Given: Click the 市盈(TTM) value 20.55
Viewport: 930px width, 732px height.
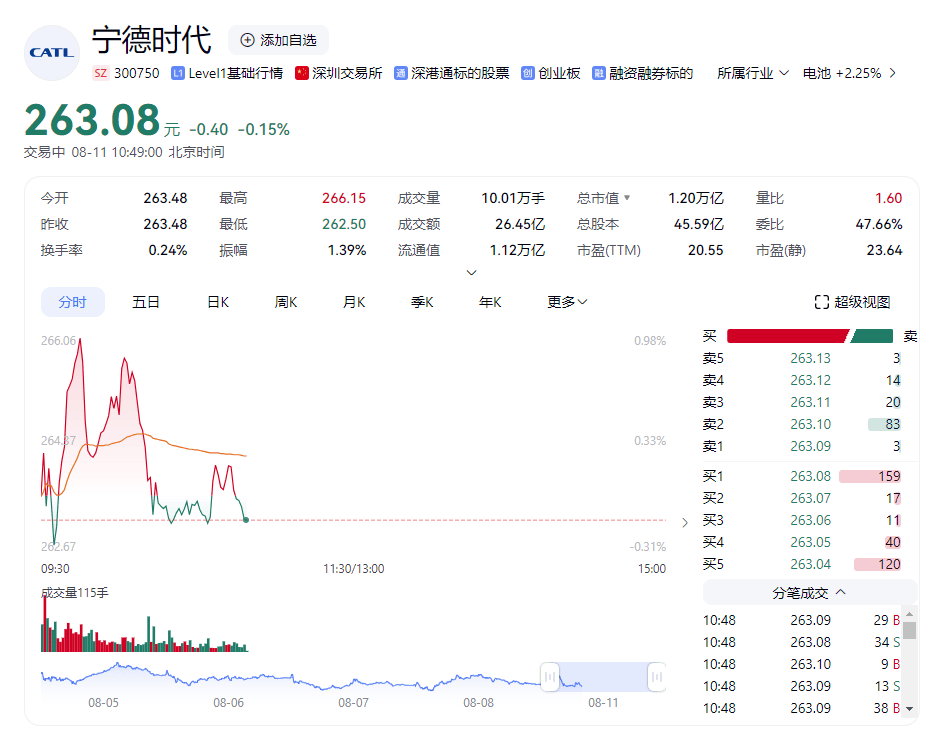Looking at the screenshot, I should point(706,250).
